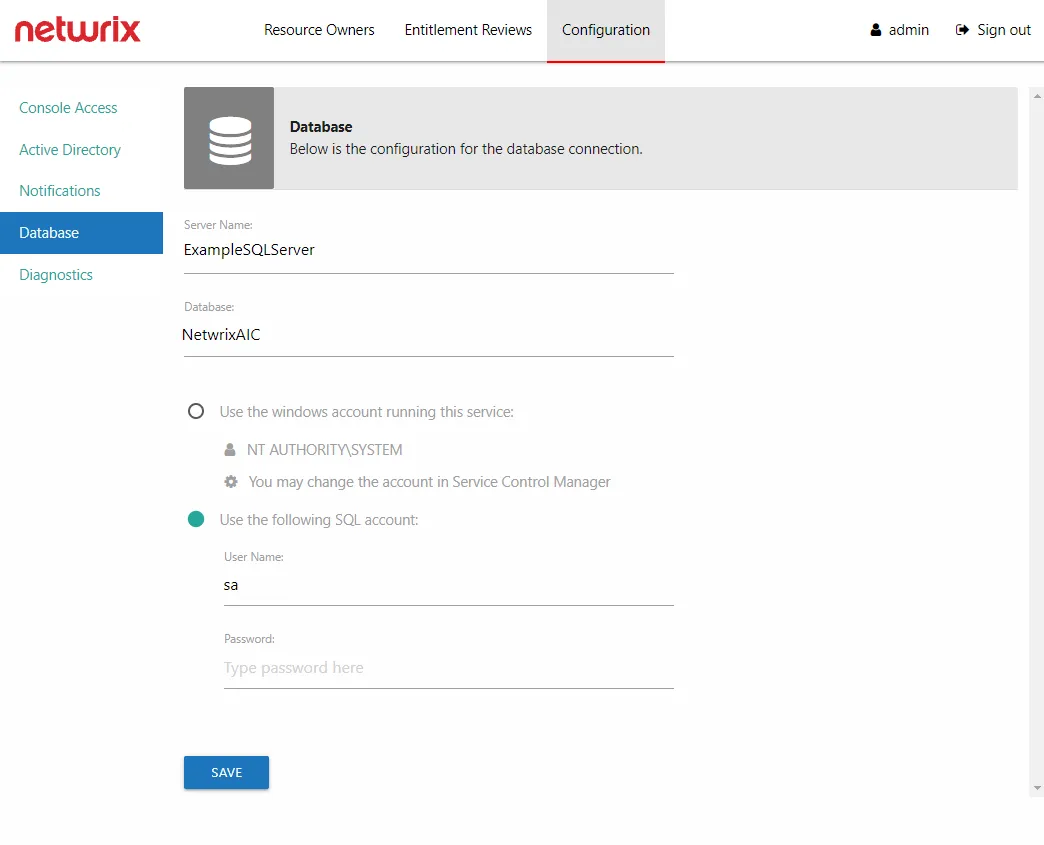Go to Console Access settings

(68, 108)
